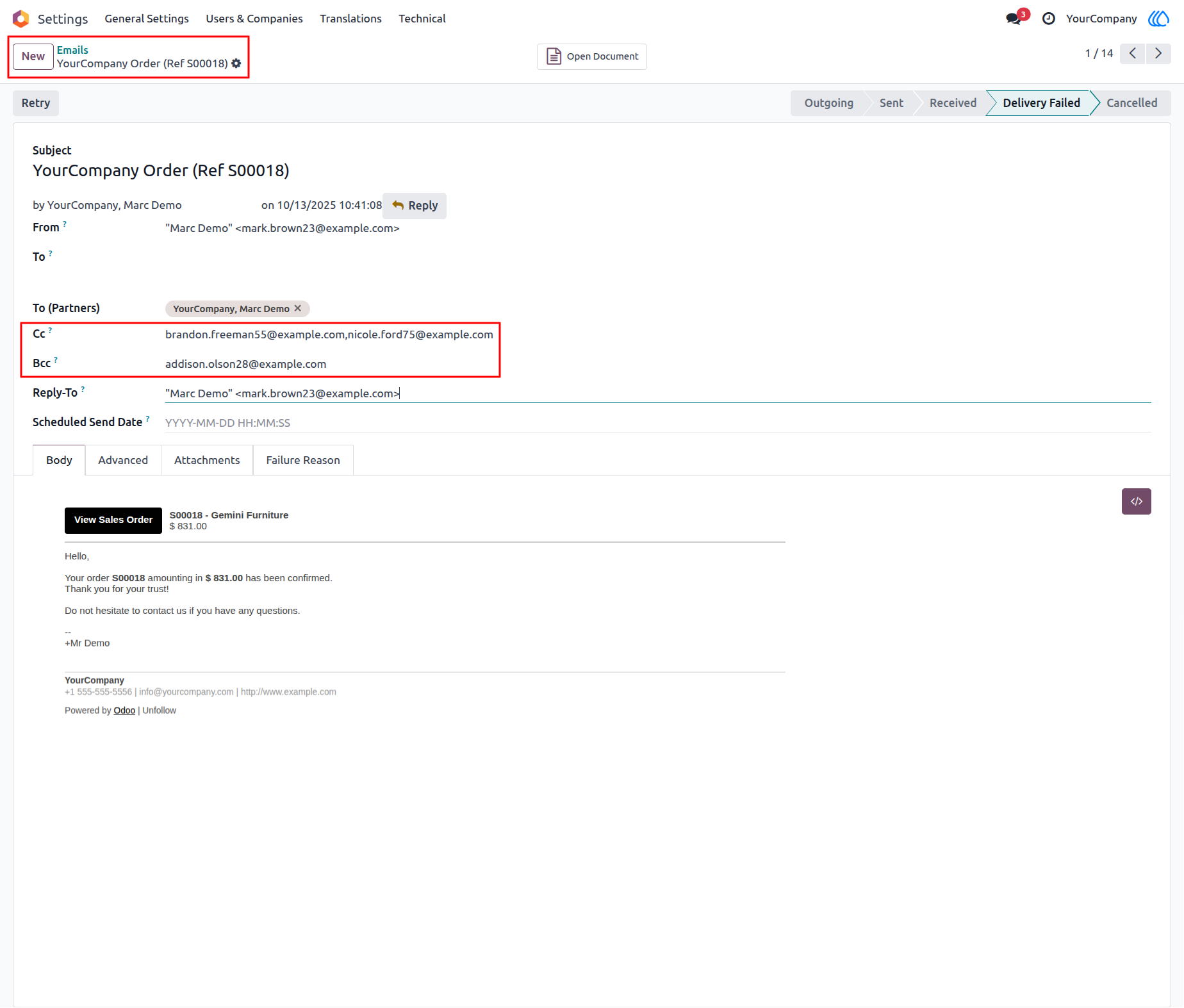Open the conversations icon with 3 notifications

click(x=1017, y=18)
